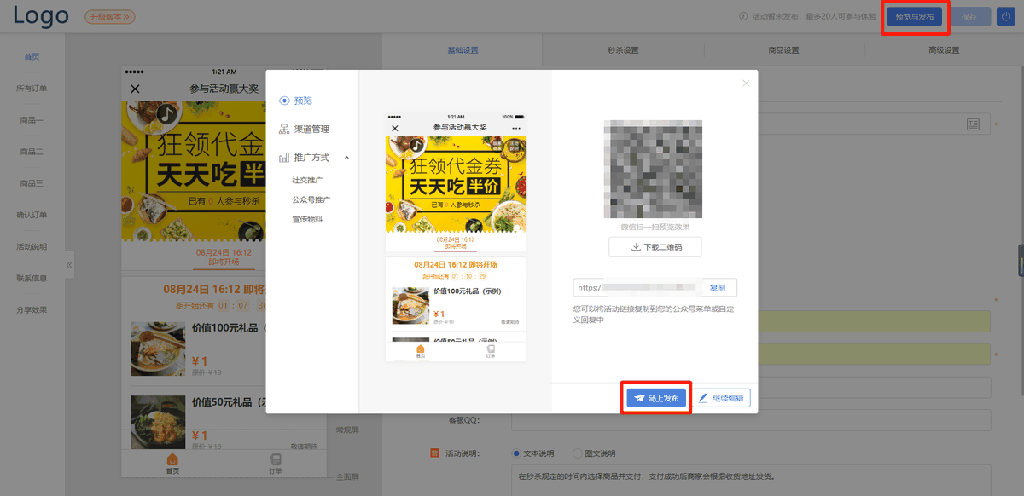The height and width of the screenshot is (496, 1024).
Task: Open 渠道管理 in the dialog sidebar
Action: tap(312, 129)
